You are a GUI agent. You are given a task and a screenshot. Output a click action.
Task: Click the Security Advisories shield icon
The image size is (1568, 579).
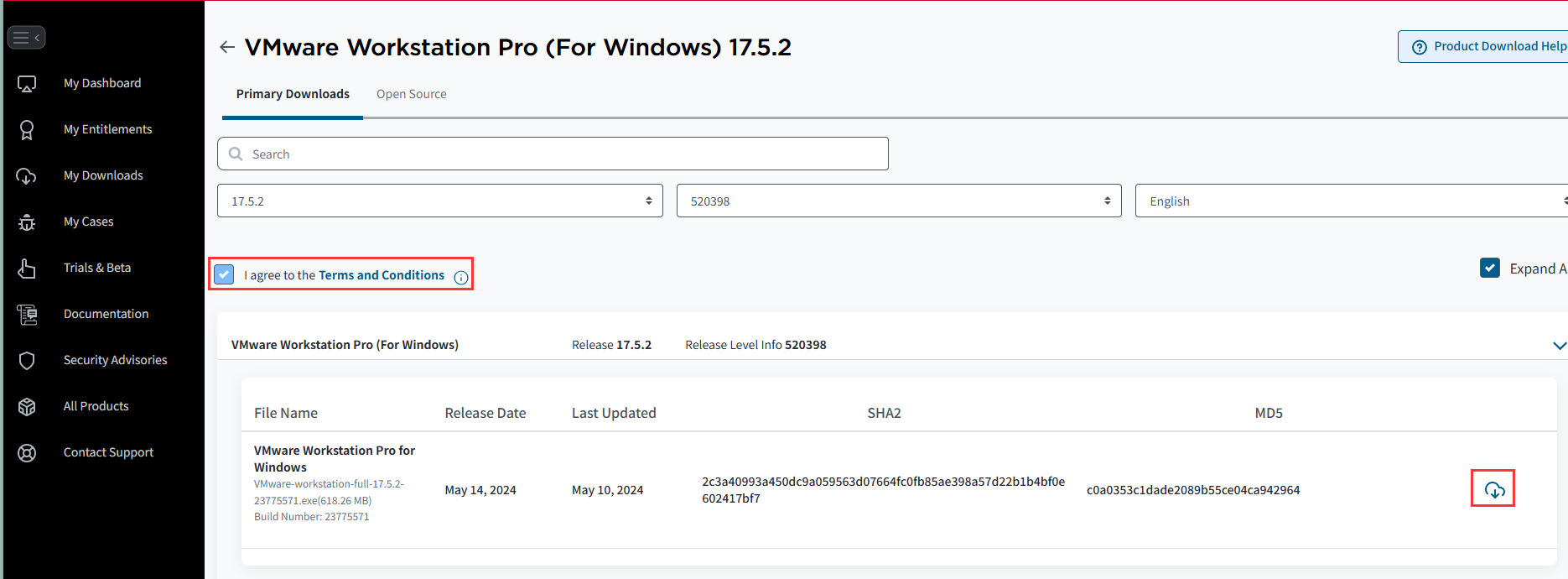(x=27, y=361)
